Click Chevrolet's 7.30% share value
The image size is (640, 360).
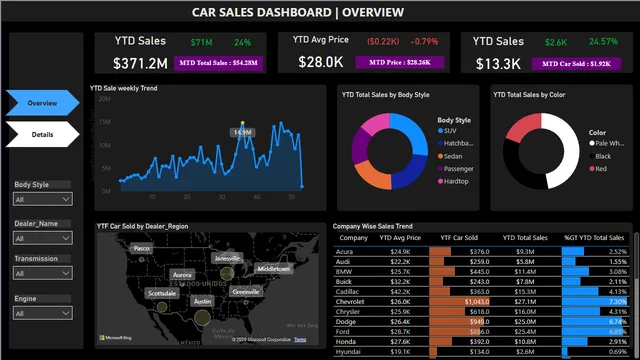pyautogui.click(x=618, y=302)
